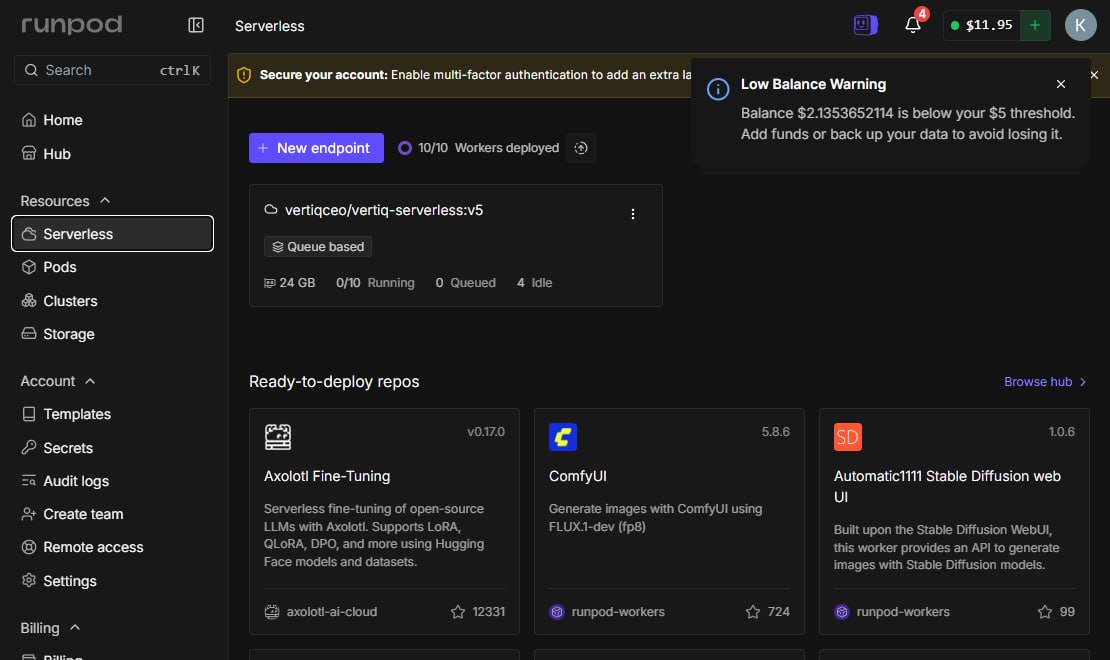Image resolution: width=1110 pixels, height=660 pixels.
Task: Click the info icon in Low Balance Warning
Action: pyautogui.click(x=718, y=89)
